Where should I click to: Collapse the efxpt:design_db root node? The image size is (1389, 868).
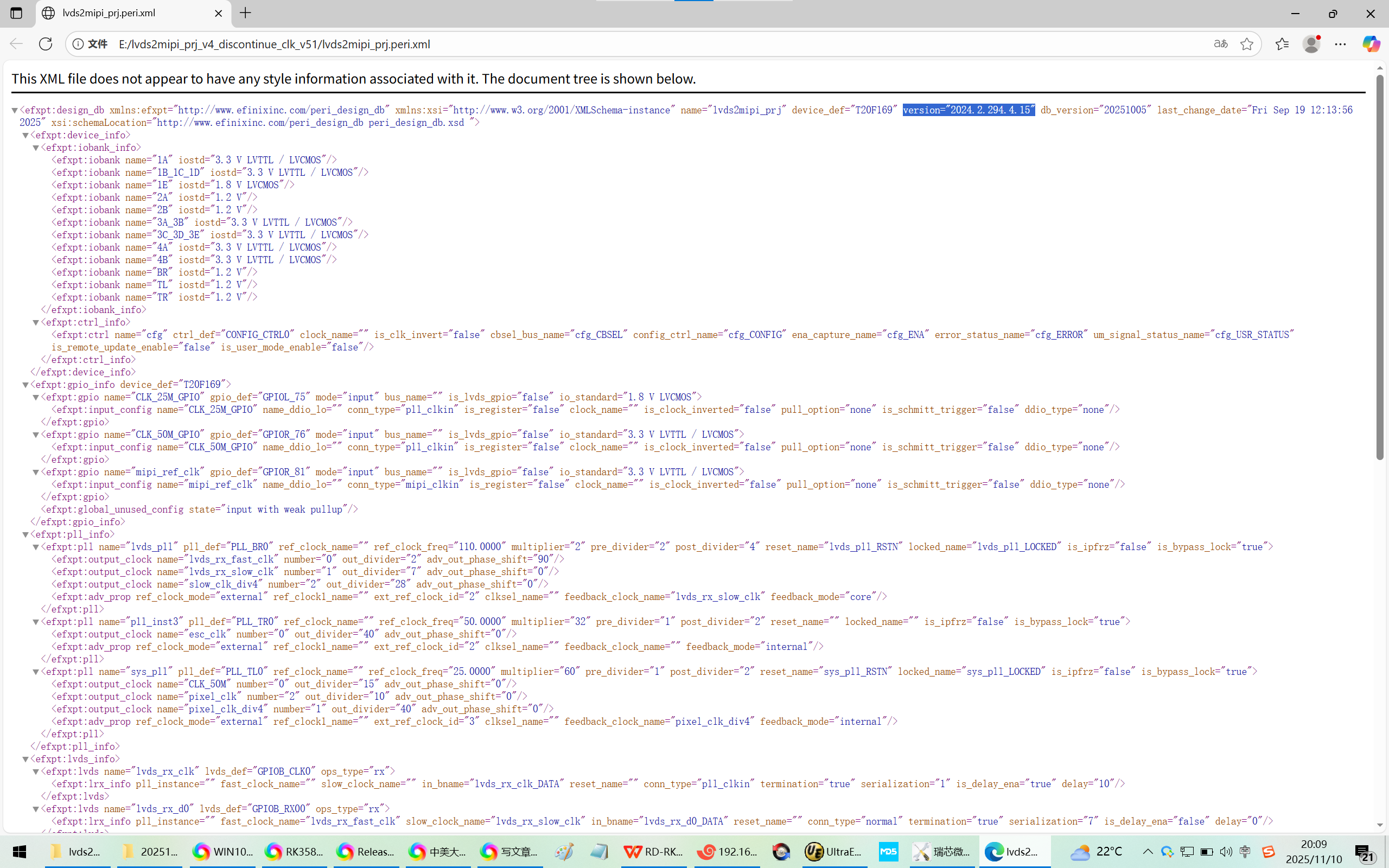click(x=15, y=110)
